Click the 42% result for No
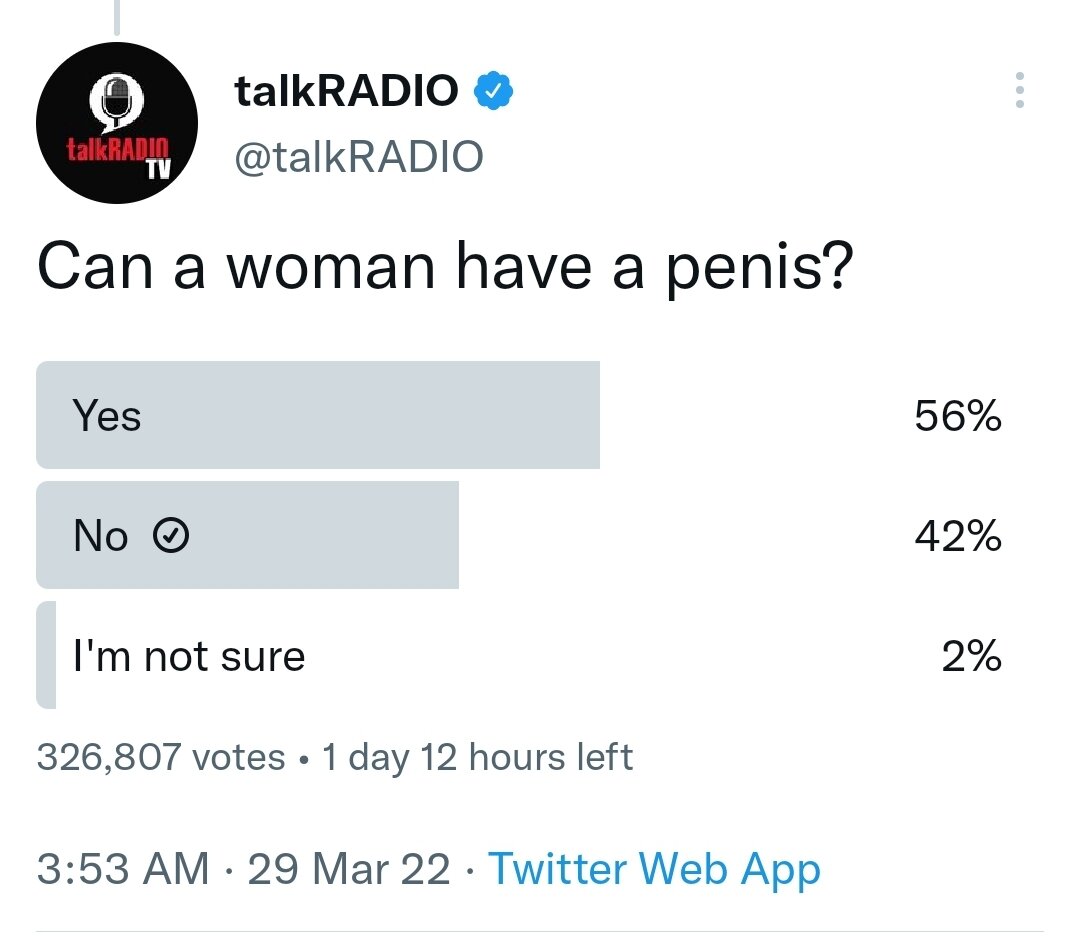This screenshot has width=1080, height=940. (957, 537)
